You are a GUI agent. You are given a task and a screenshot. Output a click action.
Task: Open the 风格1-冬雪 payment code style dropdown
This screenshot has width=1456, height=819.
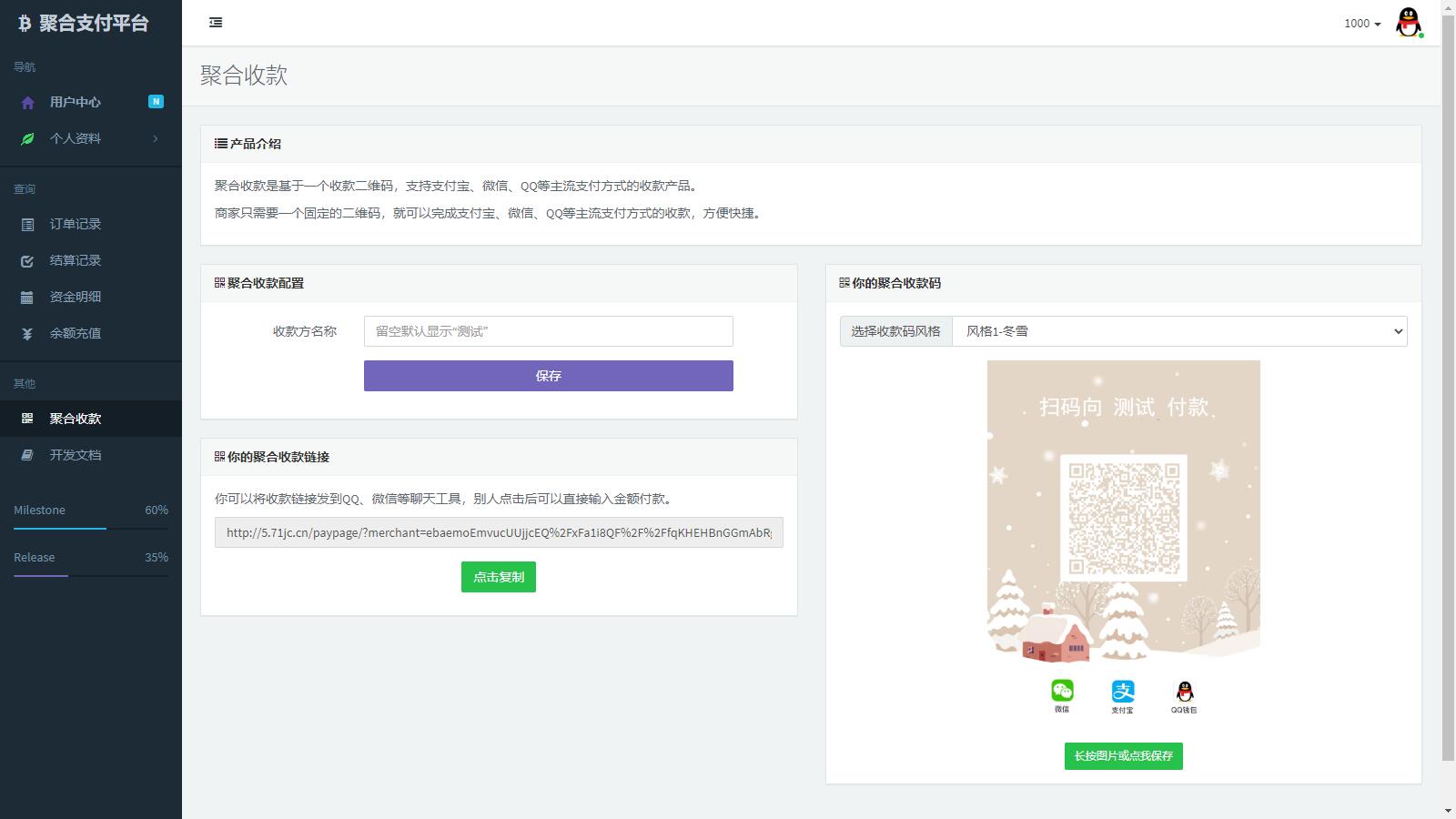[1178, 331]
